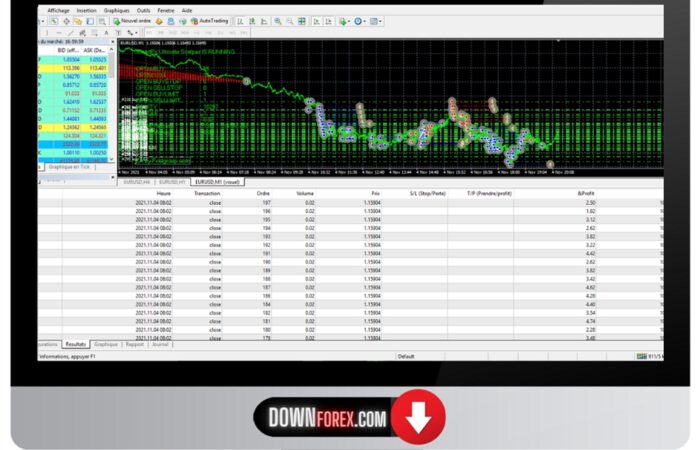Viewport: 700px width, 450px height.
Task: Select the results row for order 190
Action: (x=350, y=262)
